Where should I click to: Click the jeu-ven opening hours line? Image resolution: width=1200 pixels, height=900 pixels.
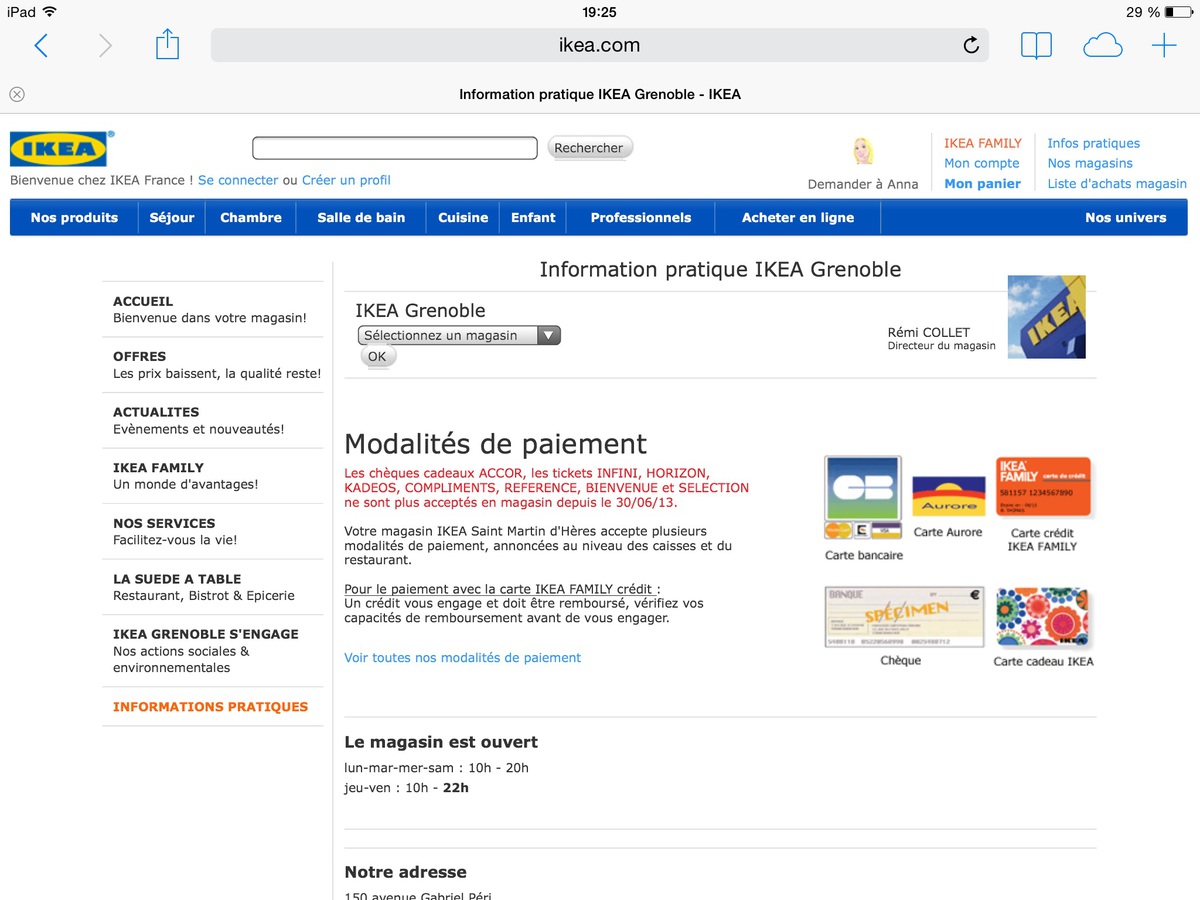coord(406,788)
